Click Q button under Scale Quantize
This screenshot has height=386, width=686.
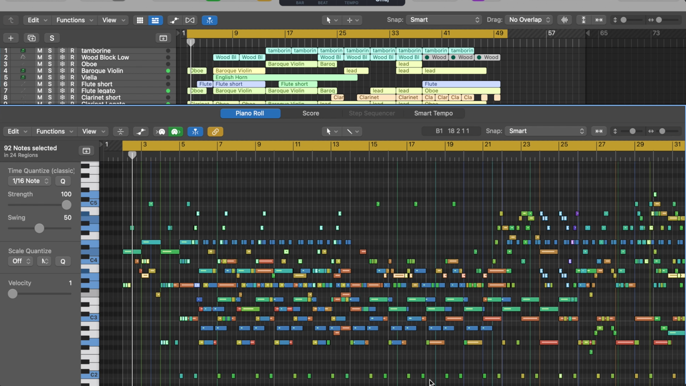click(63, 261)
